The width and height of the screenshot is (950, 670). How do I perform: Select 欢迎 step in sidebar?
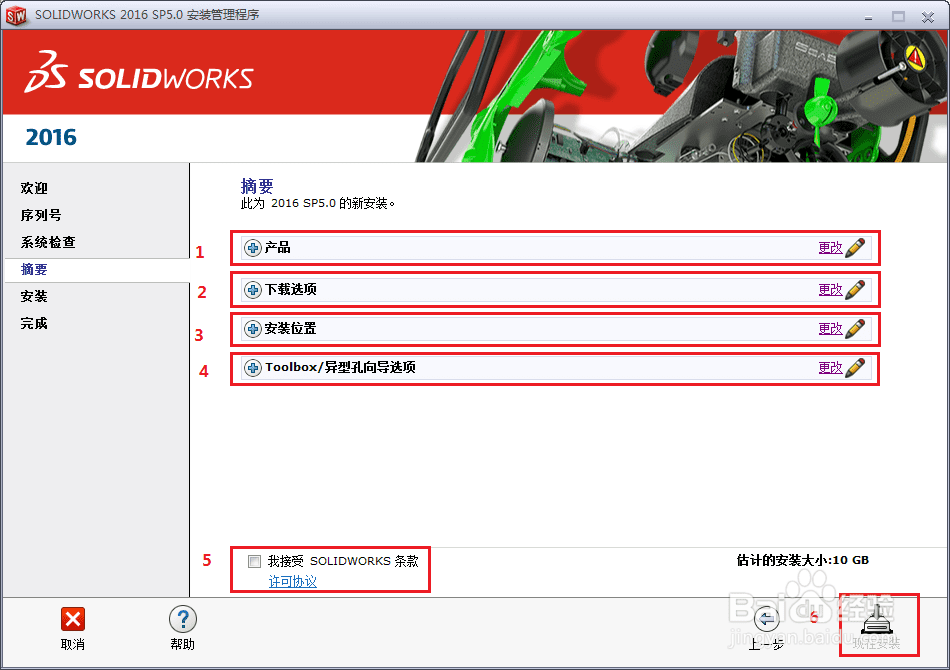(x=34, y=188)
